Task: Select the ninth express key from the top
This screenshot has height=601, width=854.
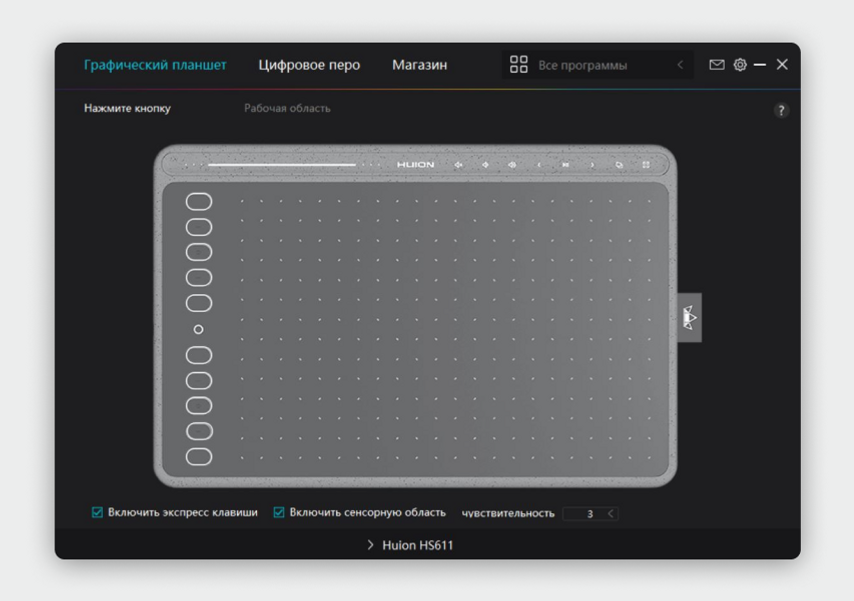Action: click(199, 432)
